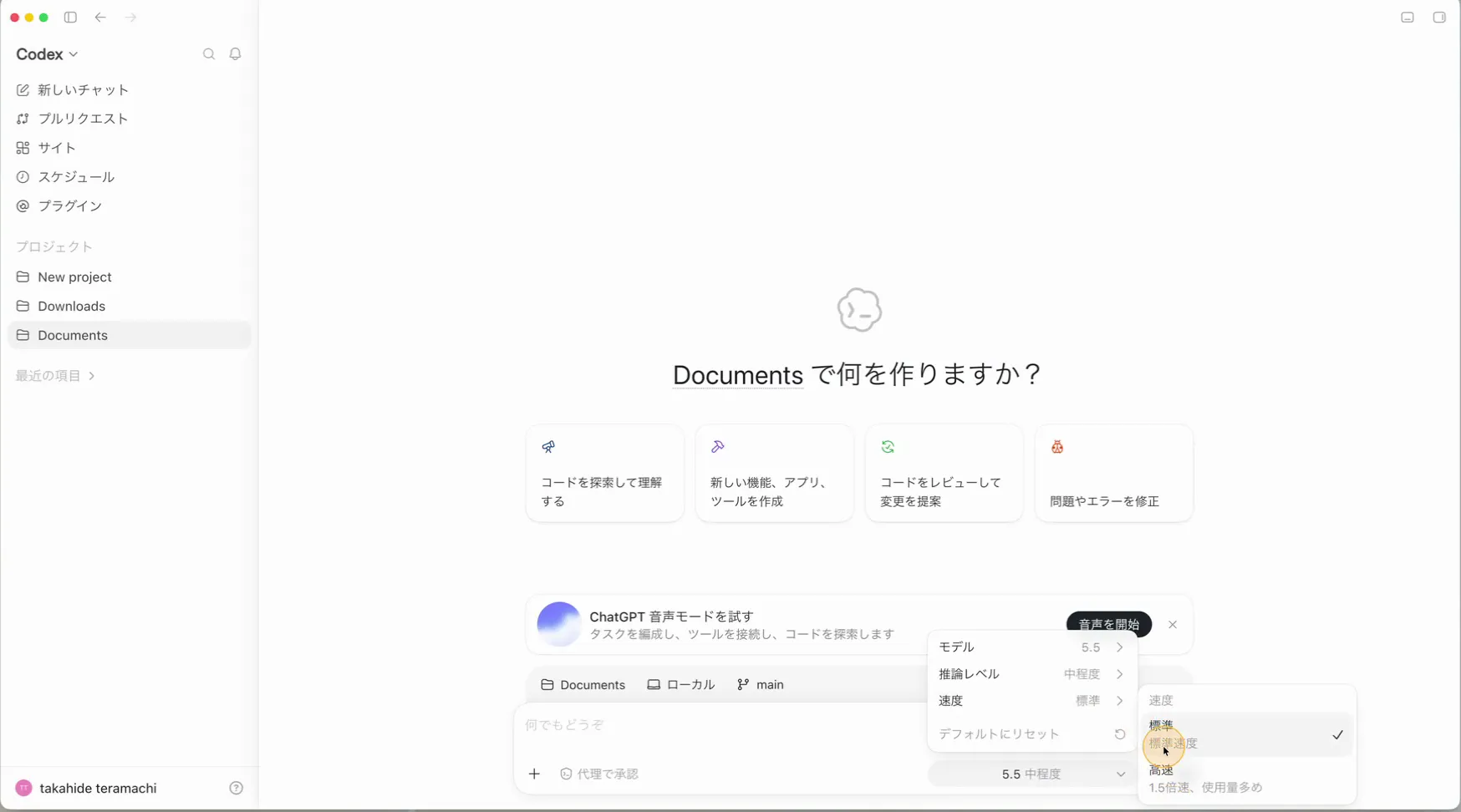Image resolution: width=1461 pixels, height=812 pixels.
Task: Open プルリクエスト in sidebar
Action: 129,119
